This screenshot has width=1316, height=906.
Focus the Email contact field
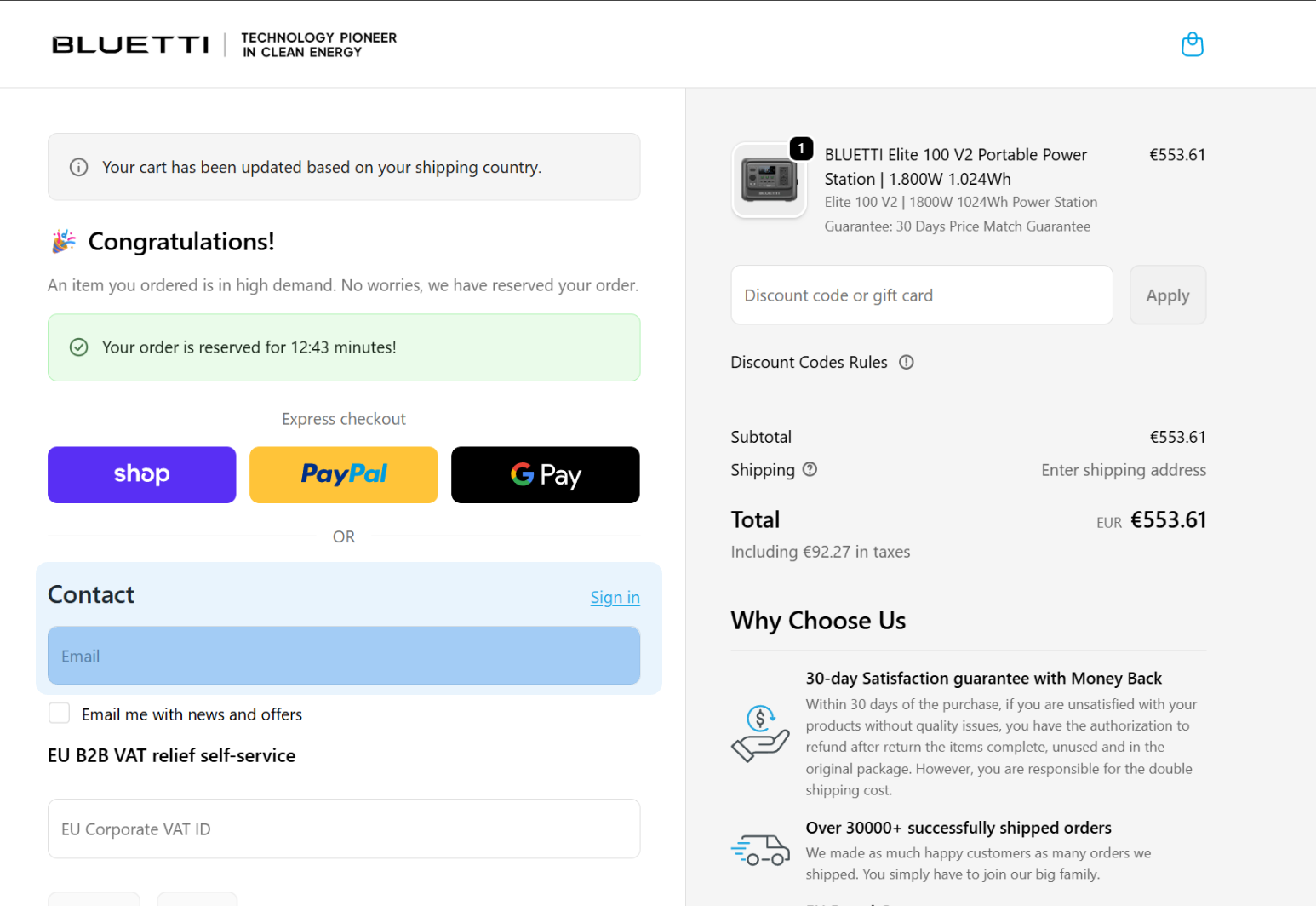343,656
